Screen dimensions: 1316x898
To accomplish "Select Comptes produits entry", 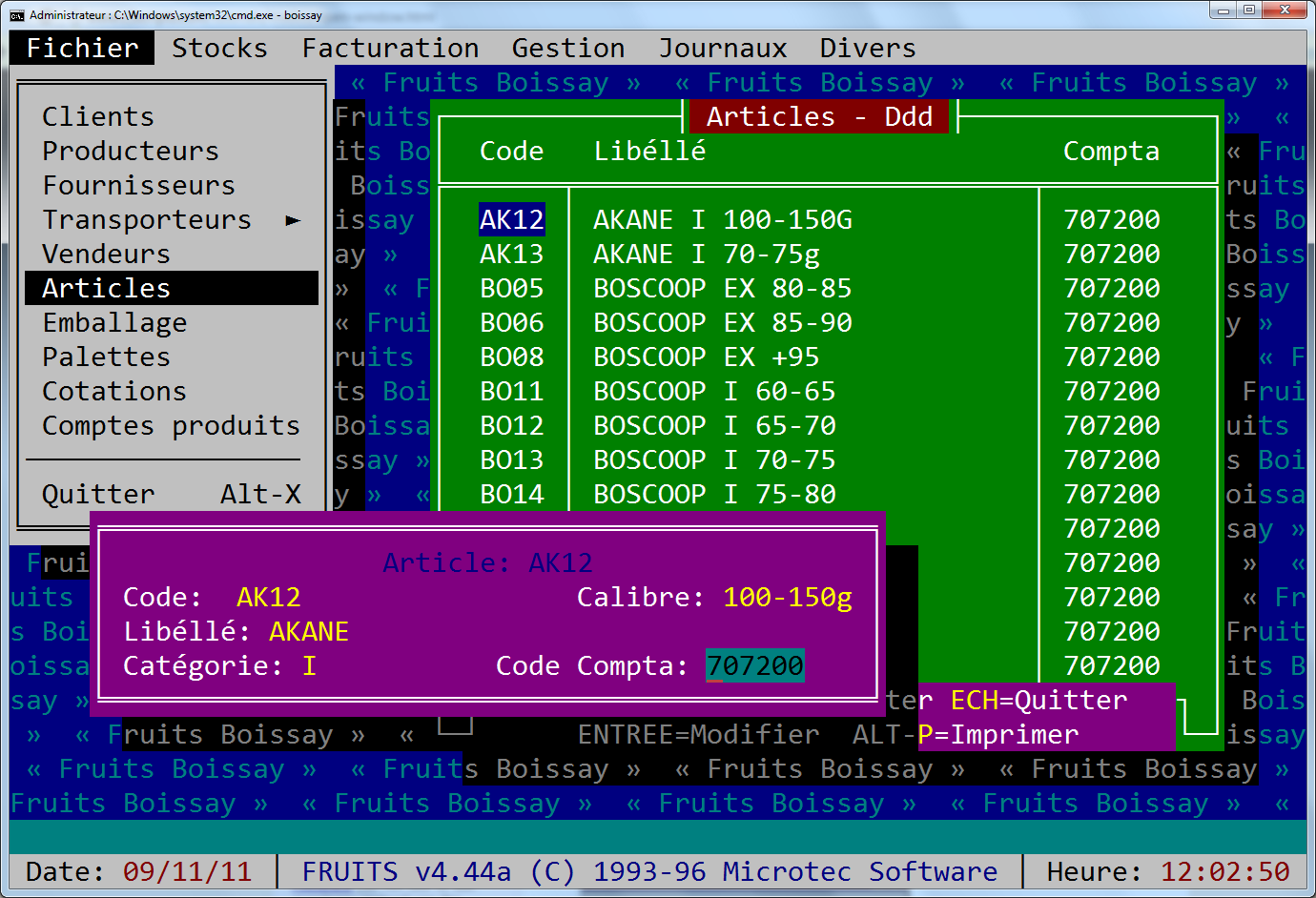I will (171, 425).
